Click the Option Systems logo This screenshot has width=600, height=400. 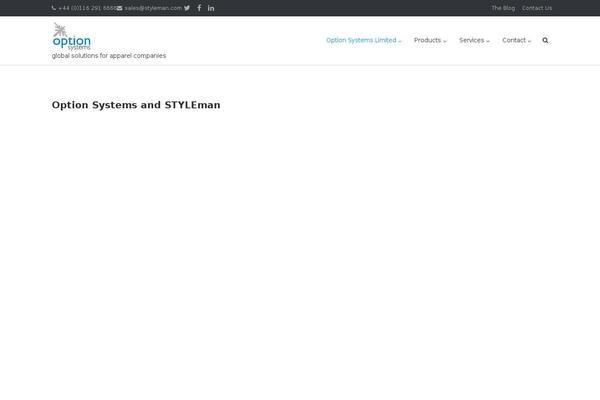coord(72,36)
